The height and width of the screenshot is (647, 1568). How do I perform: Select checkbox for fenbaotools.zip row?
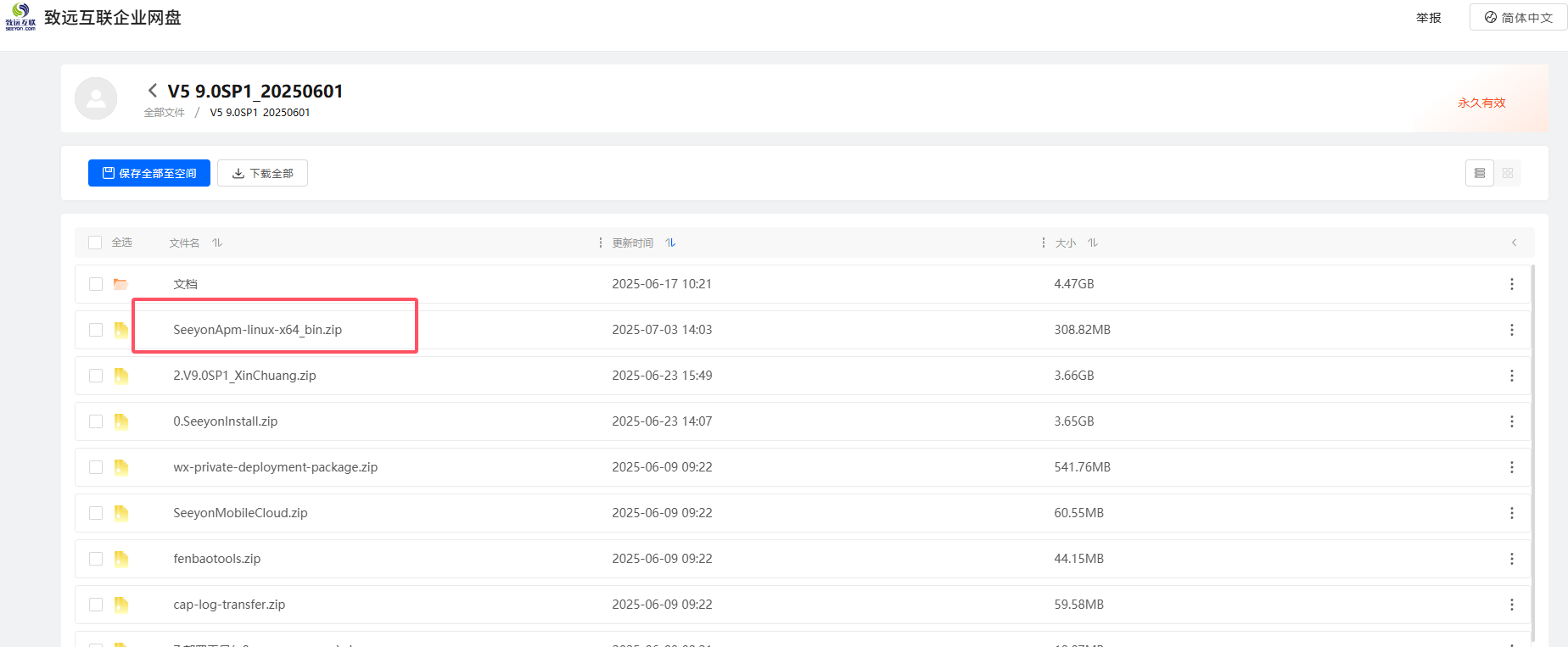click(x=96, y=559)
